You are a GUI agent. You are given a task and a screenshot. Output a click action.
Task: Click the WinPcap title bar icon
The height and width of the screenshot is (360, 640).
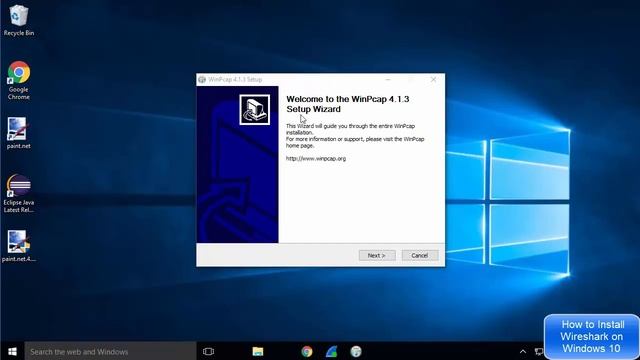tap(202, 80)
